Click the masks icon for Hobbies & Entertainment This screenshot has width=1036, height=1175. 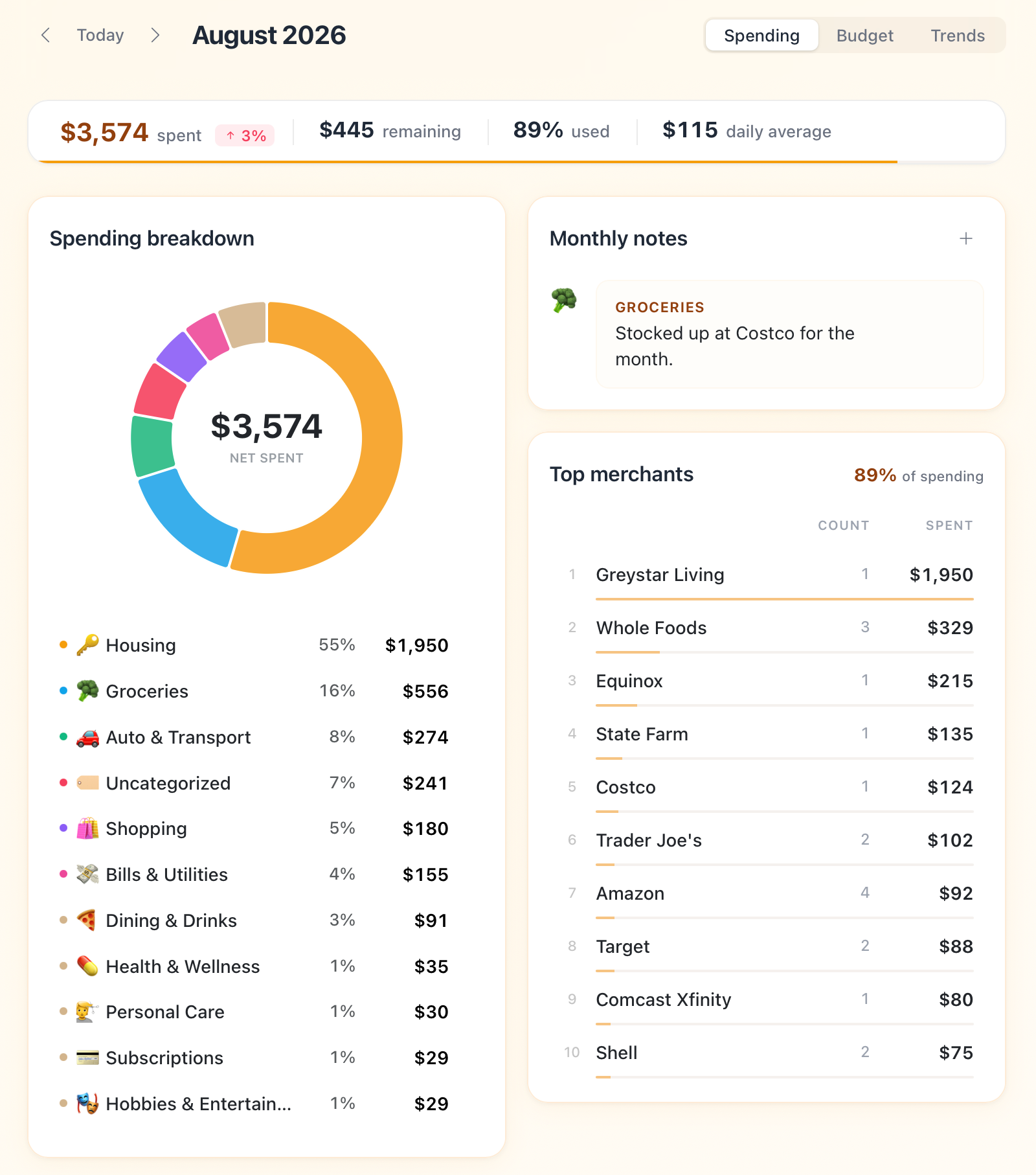click(x=87, y=1104)
